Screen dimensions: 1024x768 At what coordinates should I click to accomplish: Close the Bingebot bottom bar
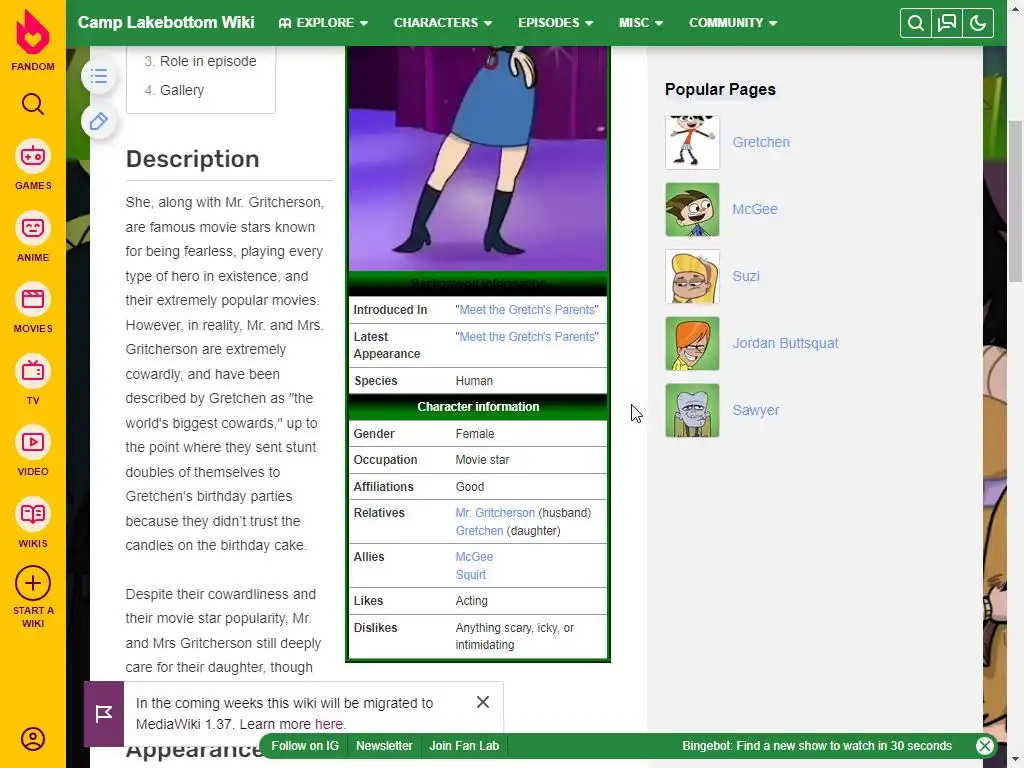point(985,746)
